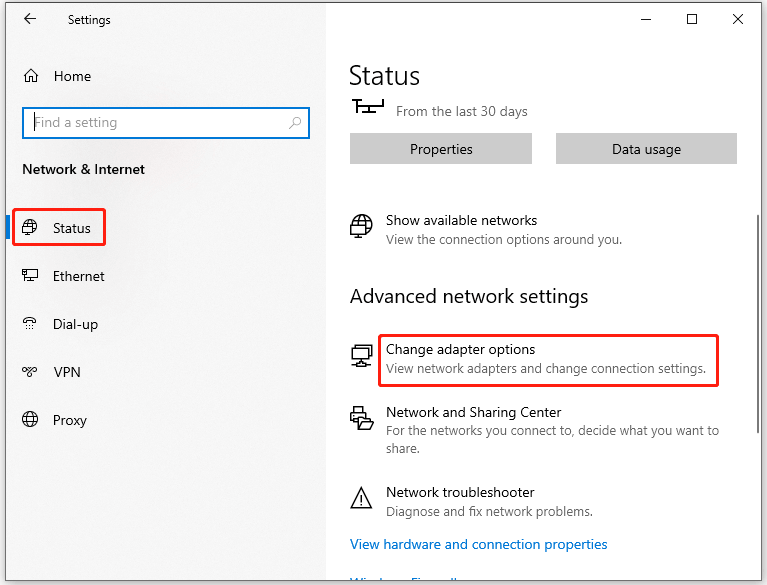Click the vertical scrollbar on the right
This screenshot has width=767, height=585.
[758, 323]
